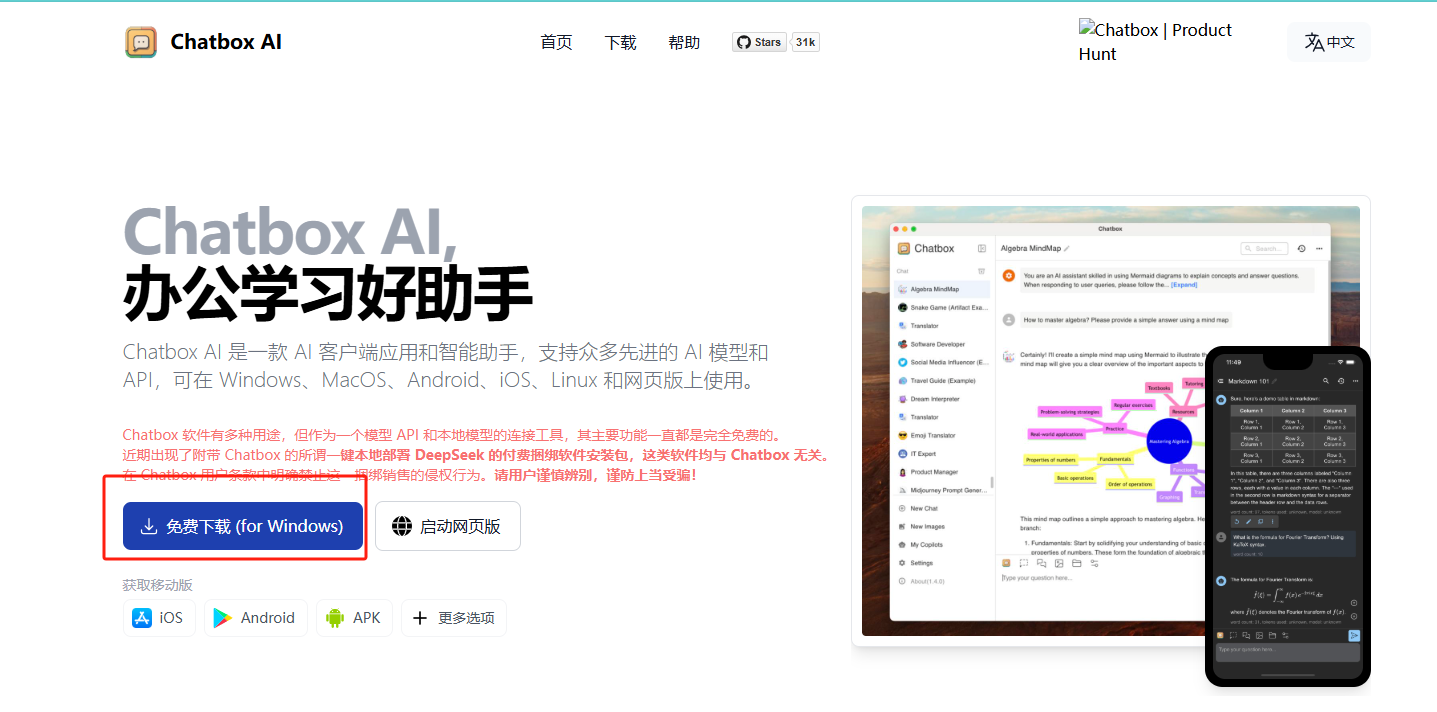Click the red DeepSeek bundling warning text

pos(476,455)
